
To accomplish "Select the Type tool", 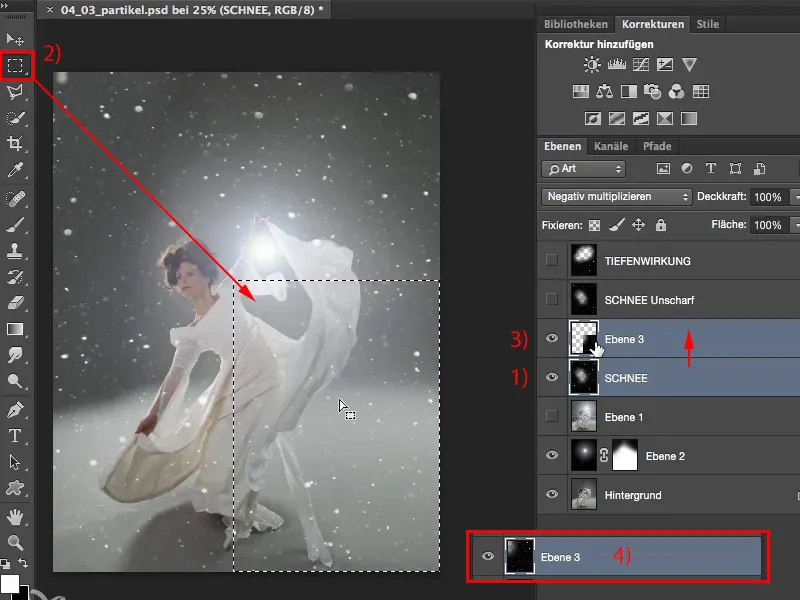I will coord(15,436).
